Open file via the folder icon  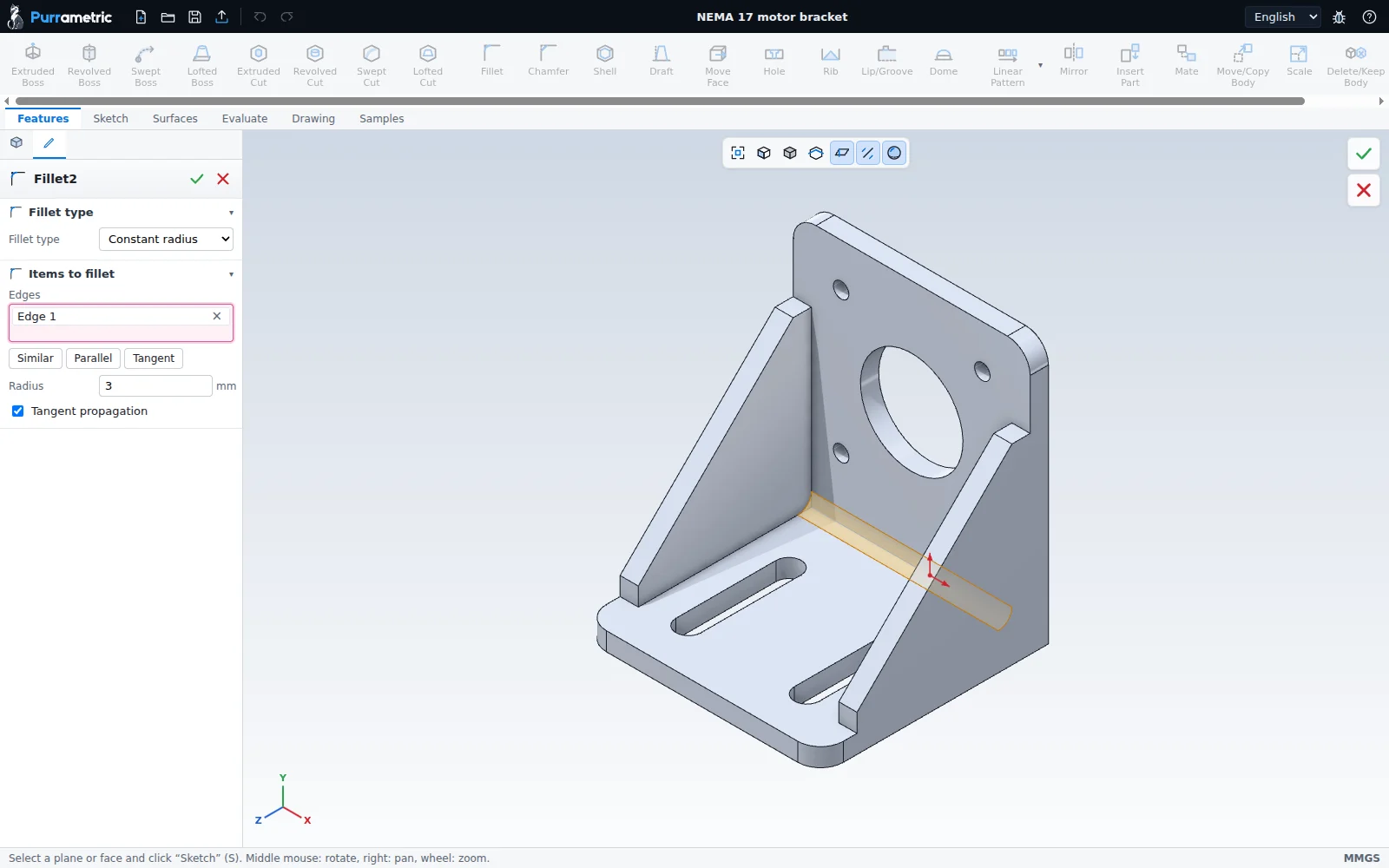click(168, 16)
